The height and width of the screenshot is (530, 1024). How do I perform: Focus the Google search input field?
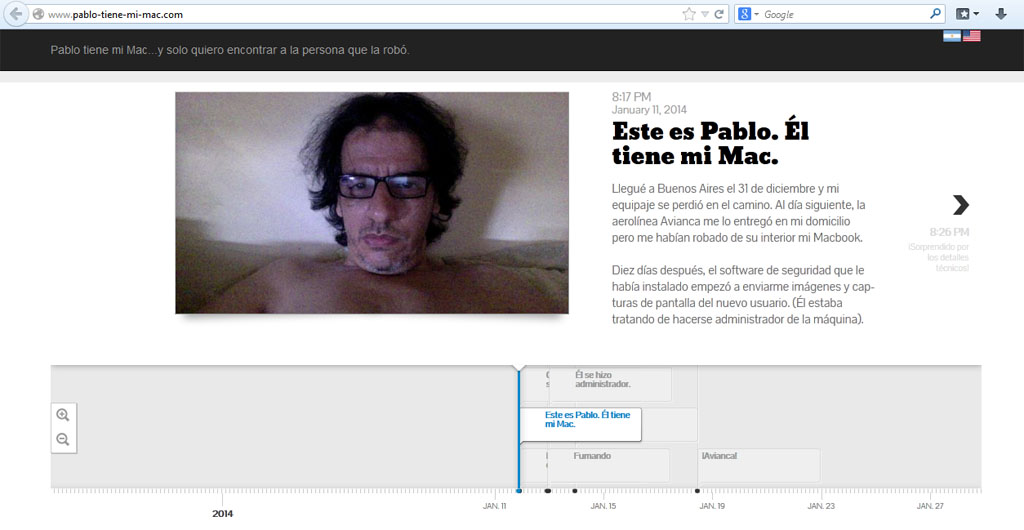pyautogui.click(x=845, y=15)
